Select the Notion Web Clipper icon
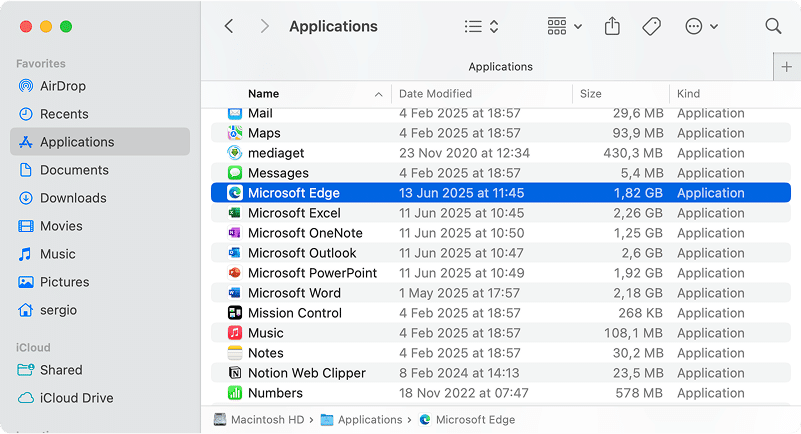 tap(234, 373)
